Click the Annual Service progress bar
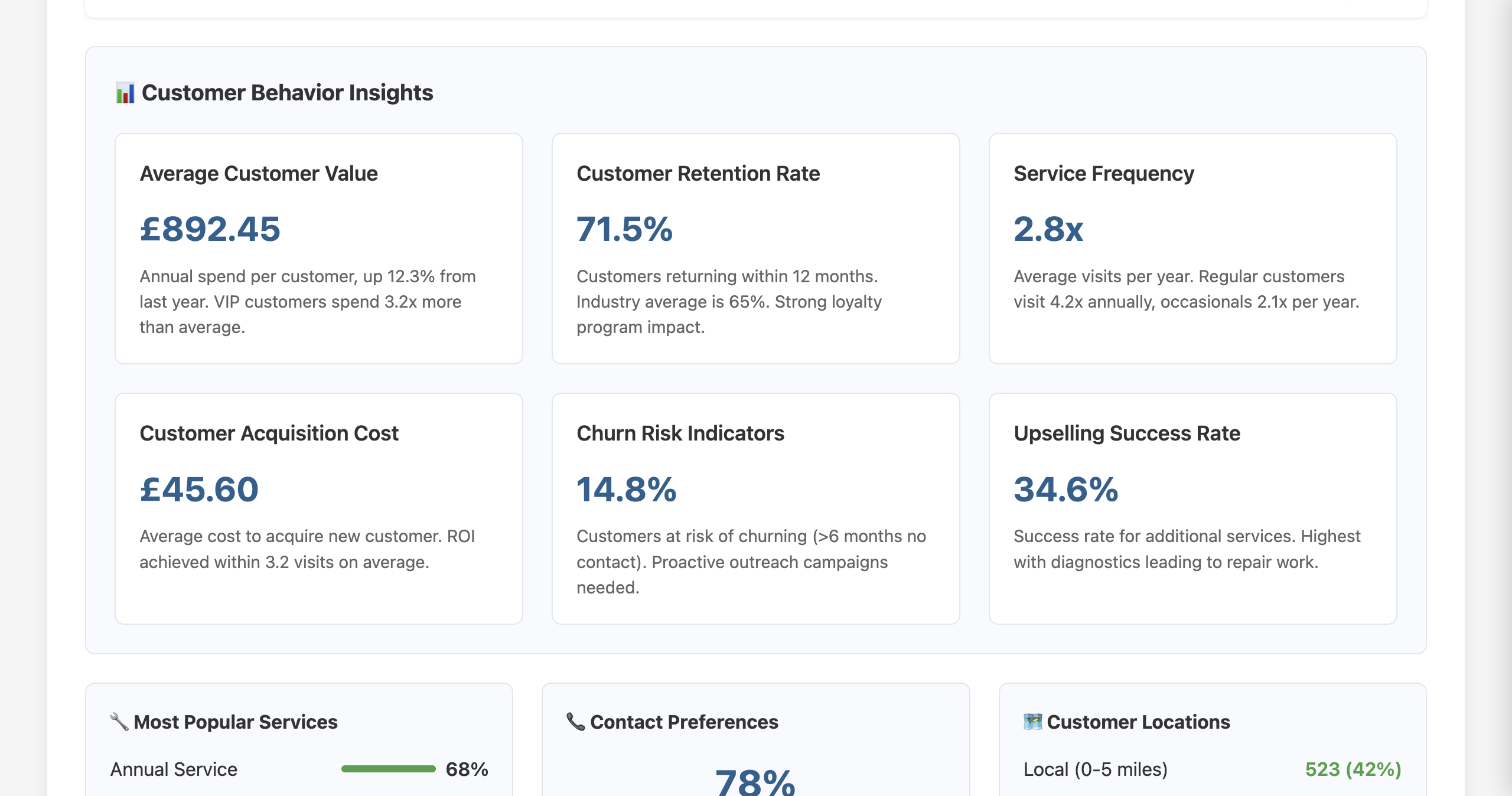1512x796 pixels. pyautogui.click(x=389, y=769)
